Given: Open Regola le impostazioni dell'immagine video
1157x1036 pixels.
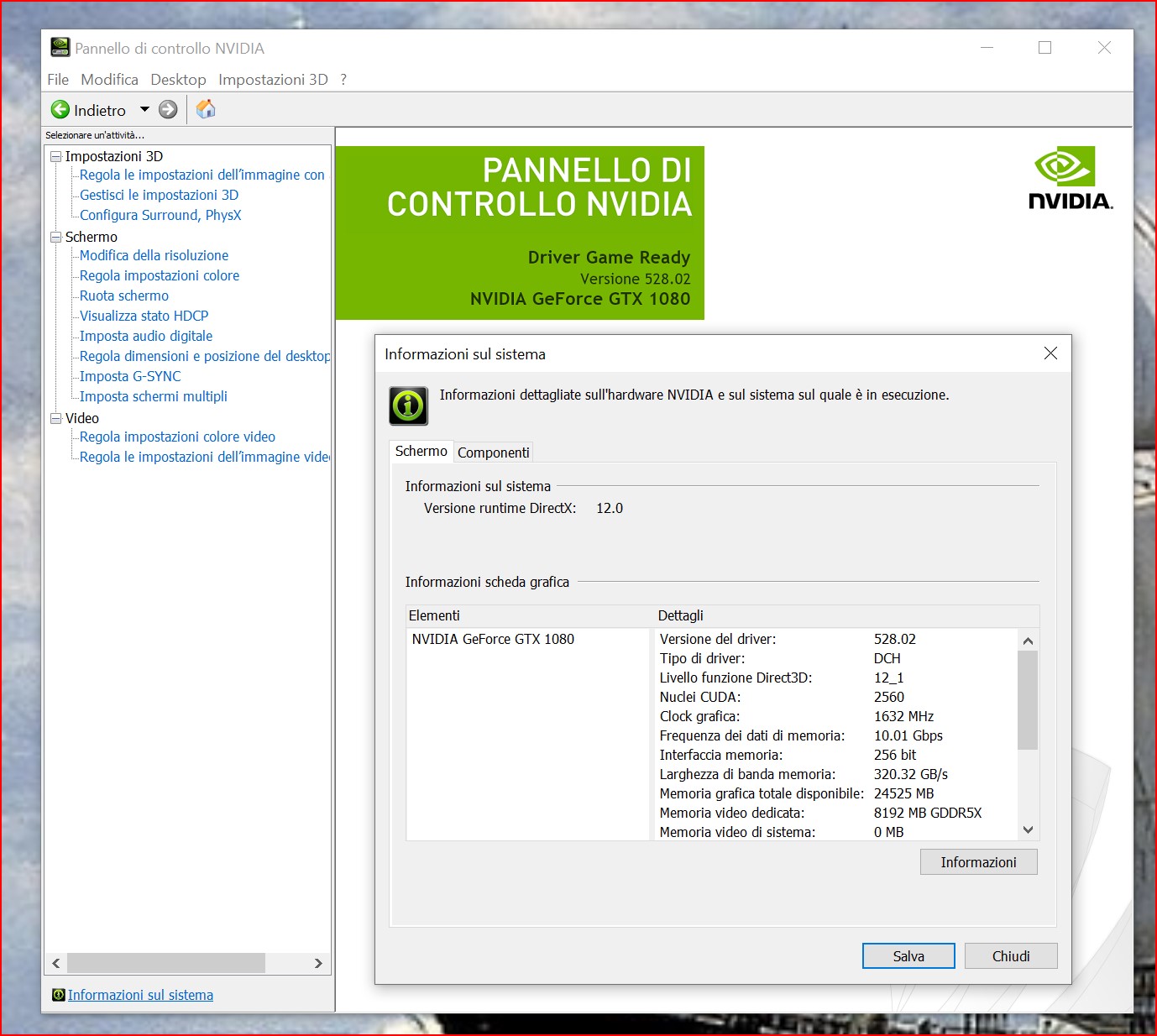Looking at the screenshot, I should (204, 457).
